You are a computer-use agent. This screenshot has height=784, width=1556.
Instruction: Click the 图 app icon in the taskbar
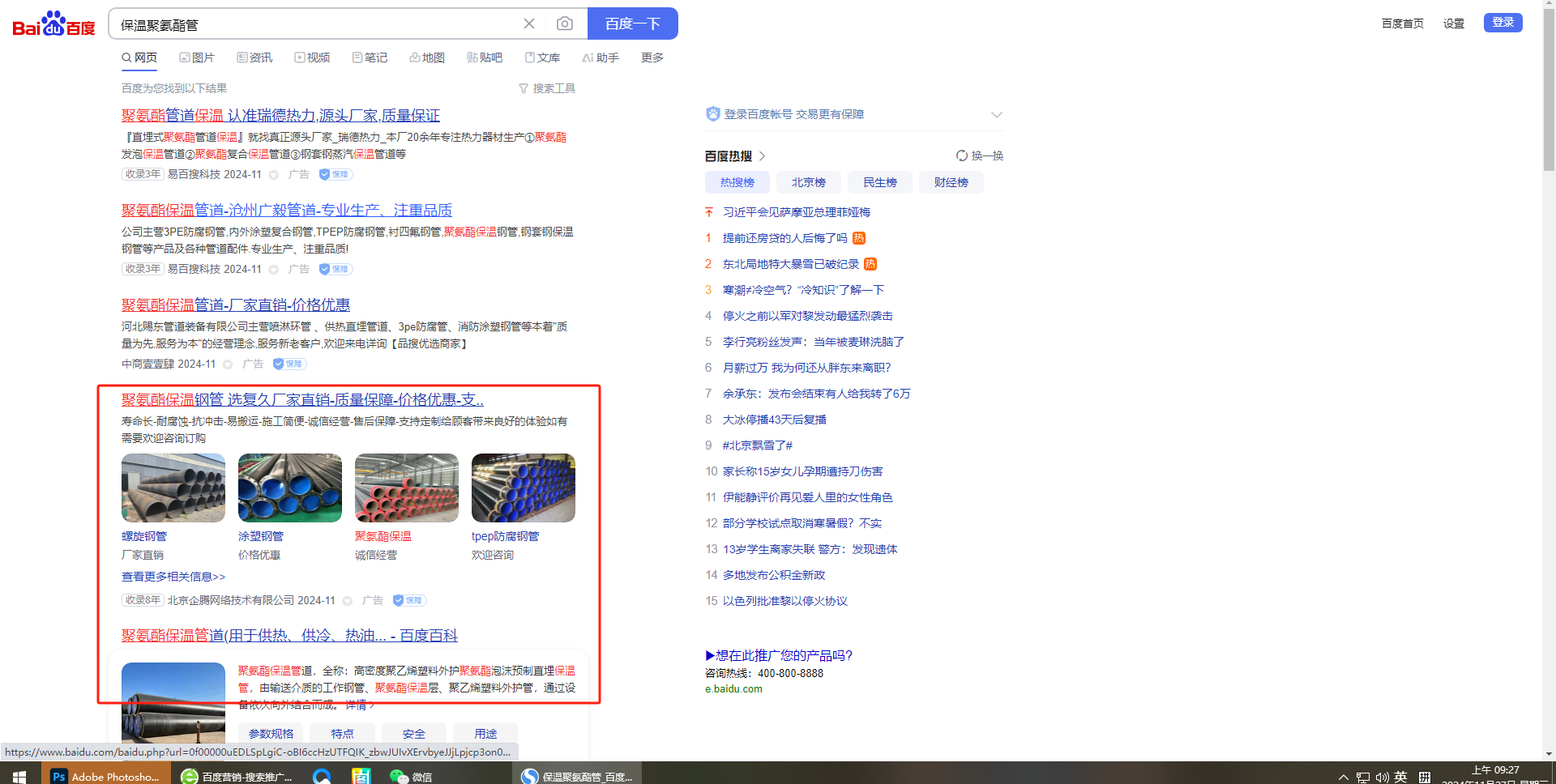[361, 777]
